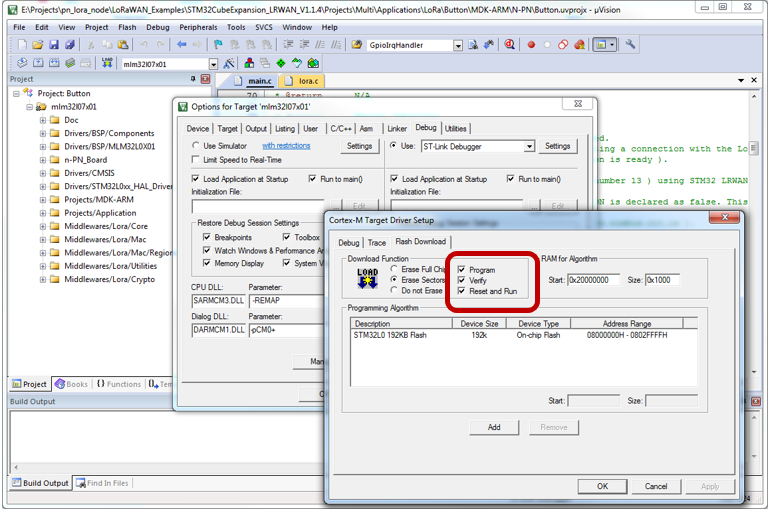Click the Translate file build-toolbar icon
This screenshot has width=772, height=512.
[22, 63]
